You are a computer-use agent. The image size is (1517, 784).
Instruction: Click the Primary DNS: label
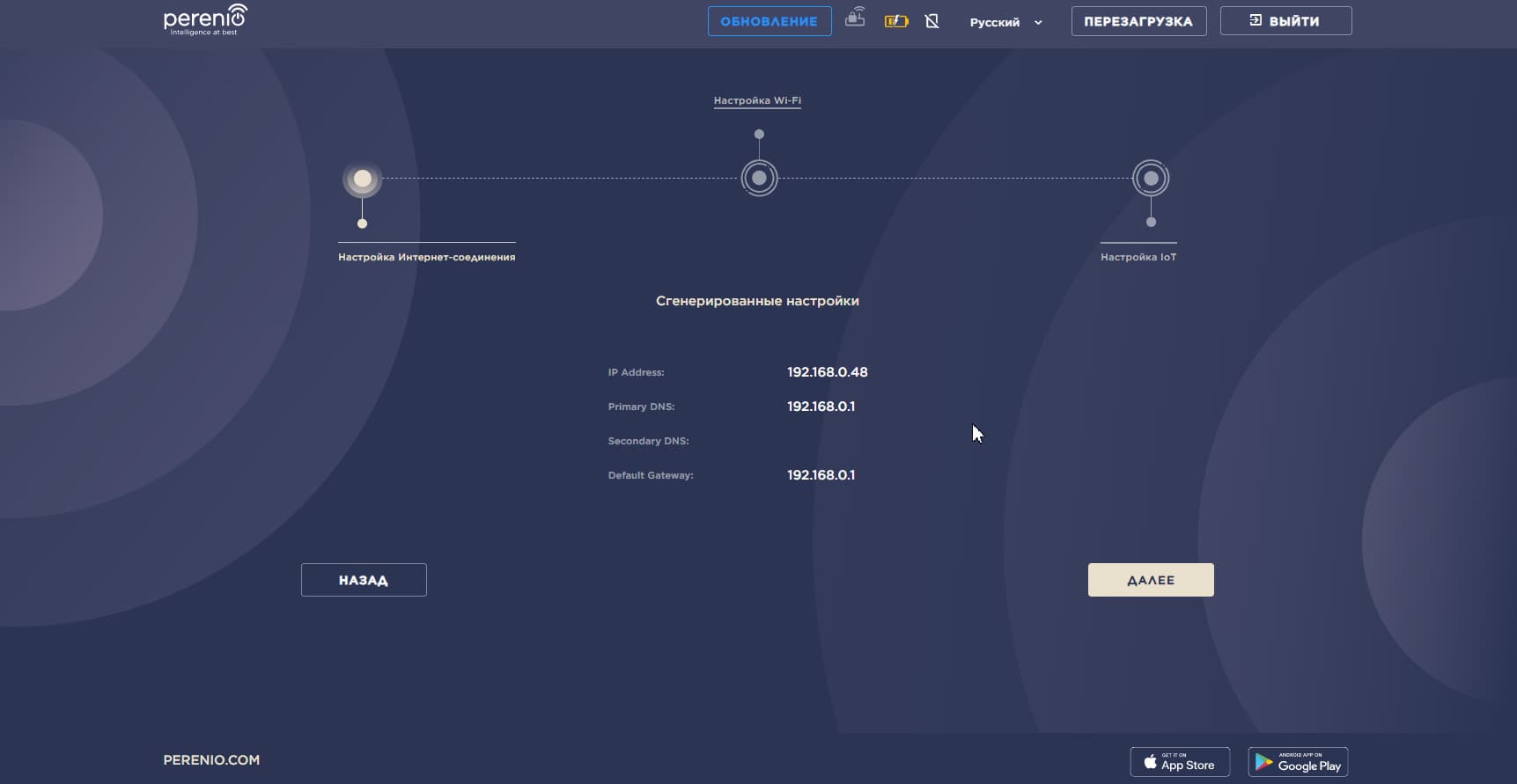[x=642, y=407]
